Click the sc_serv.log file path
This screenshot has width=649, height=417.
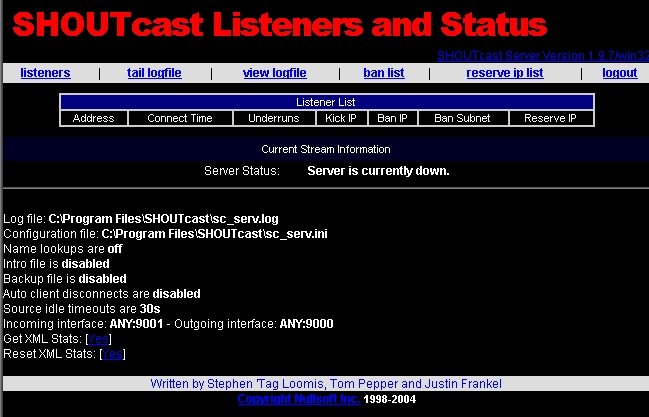[163, 219]
